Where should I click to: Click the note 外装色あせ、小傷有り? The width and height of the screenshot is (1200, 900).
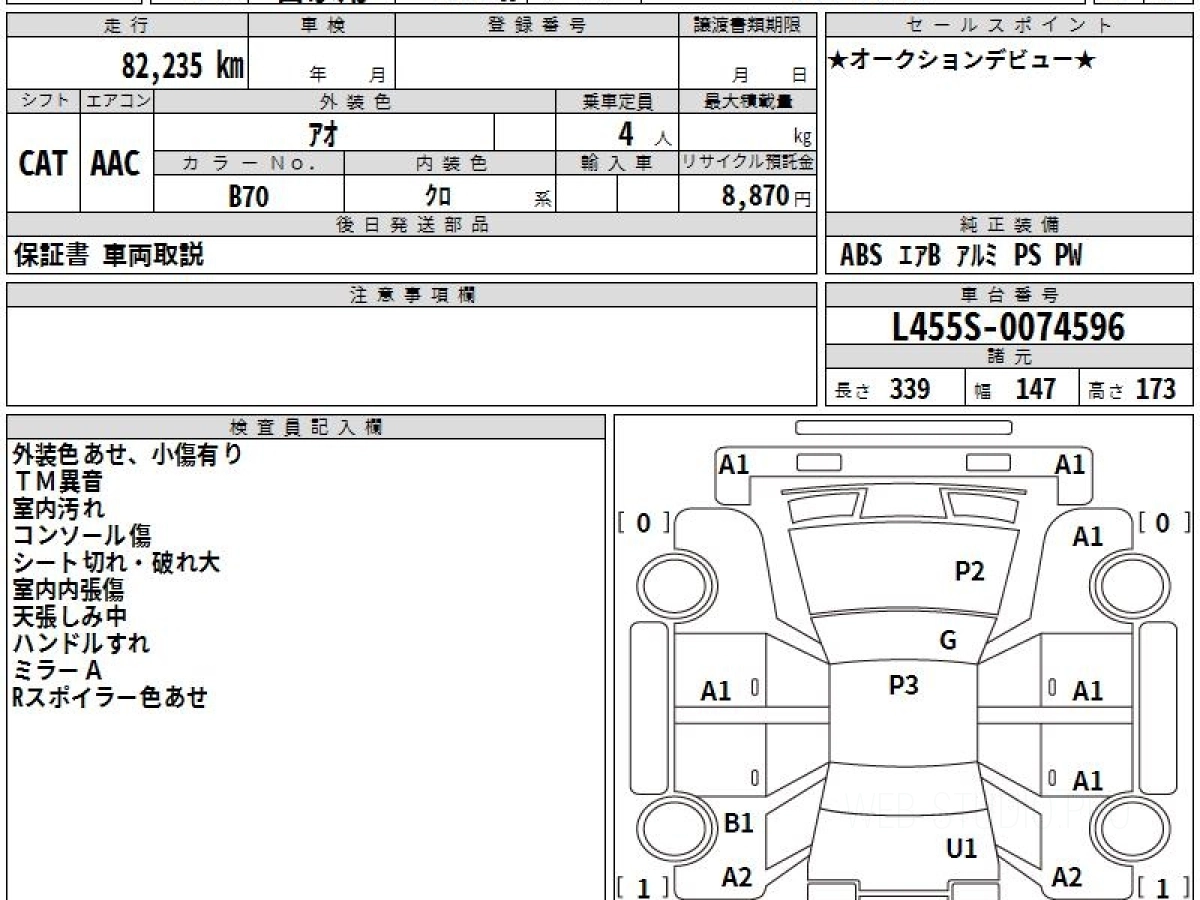[x=128, y=455]
